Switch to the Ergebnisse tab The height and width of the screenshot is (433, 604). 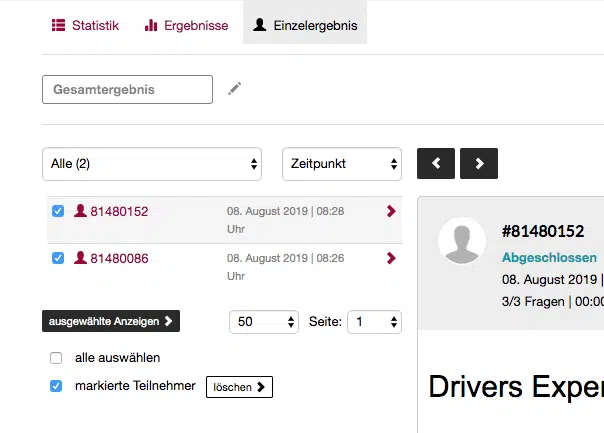click(186, 25)
